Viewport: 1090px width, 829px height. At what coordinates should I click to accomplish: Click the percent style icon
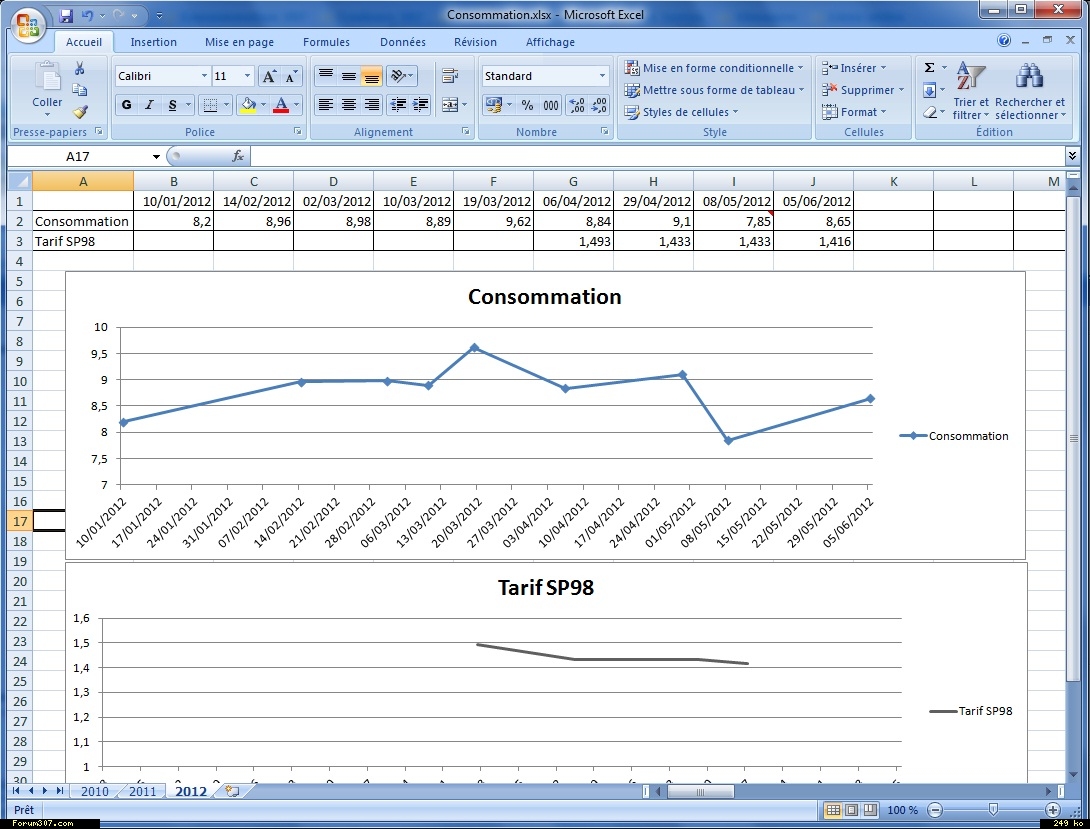click(525, 105)
